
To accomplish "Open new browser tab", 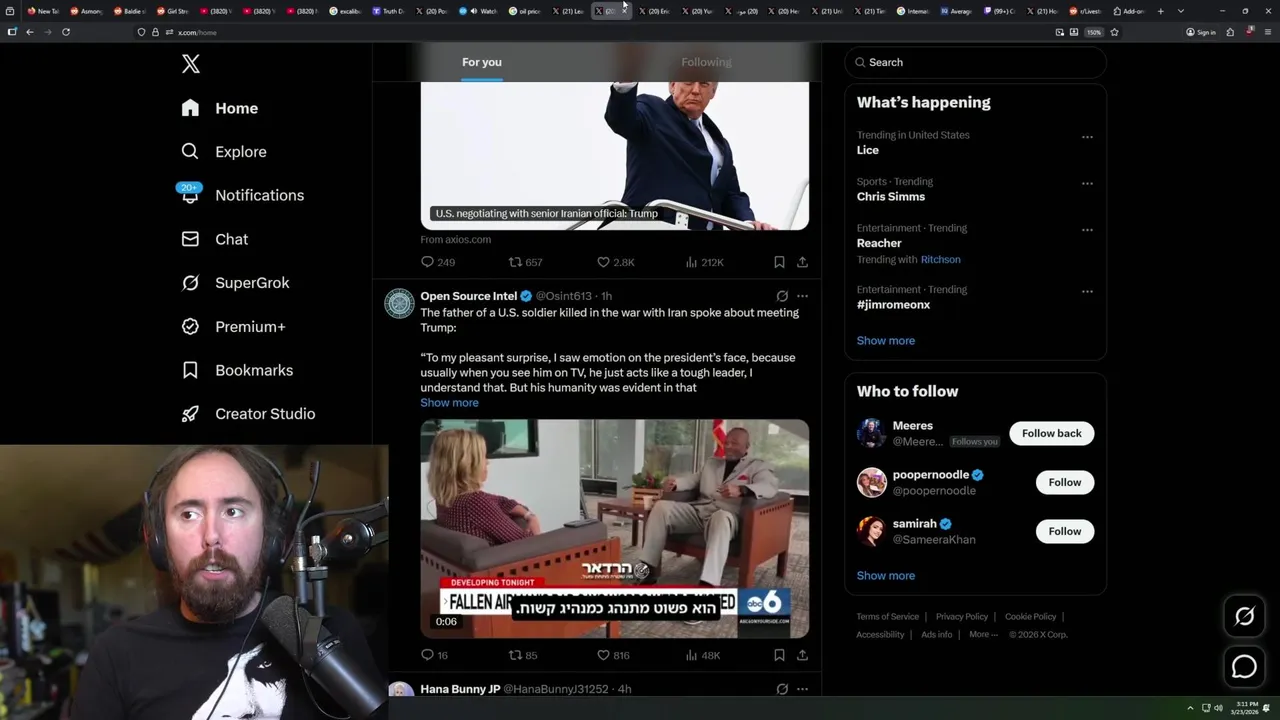I will coord(1160,11).
